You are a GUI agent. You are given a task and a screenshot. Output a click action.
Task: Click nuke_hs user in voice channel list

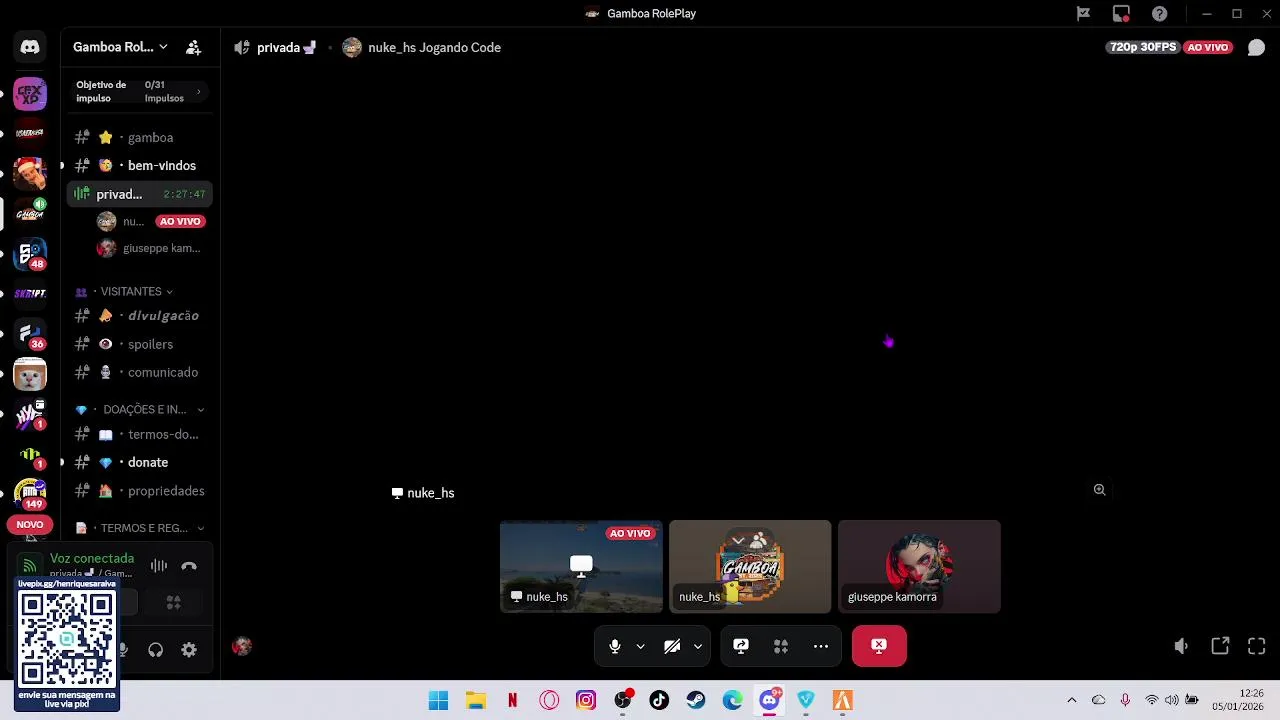[148, 221]
